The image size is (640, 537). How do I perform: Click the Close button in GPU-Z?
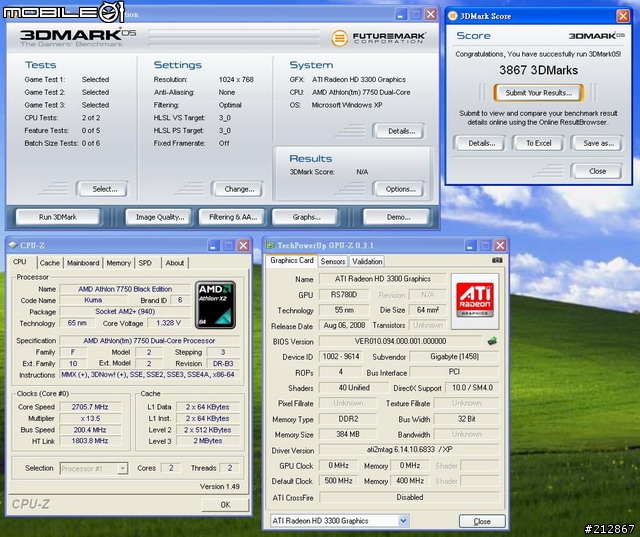pos(482,521)
